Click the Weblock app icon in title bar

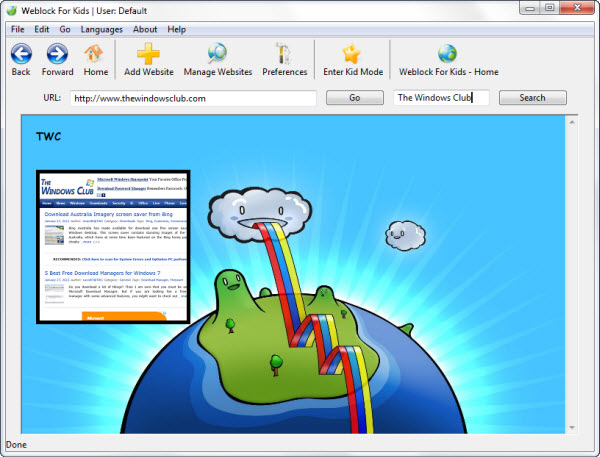12,10
